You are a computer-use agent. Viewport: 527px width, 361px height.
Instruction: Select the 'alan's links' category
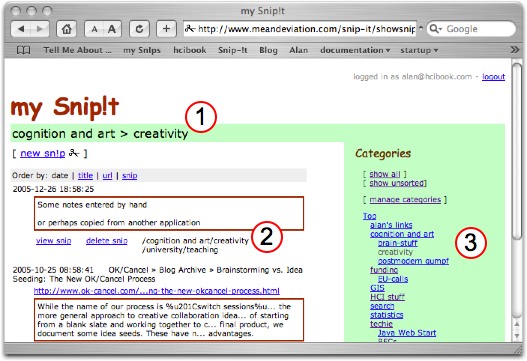click(391, 225)
